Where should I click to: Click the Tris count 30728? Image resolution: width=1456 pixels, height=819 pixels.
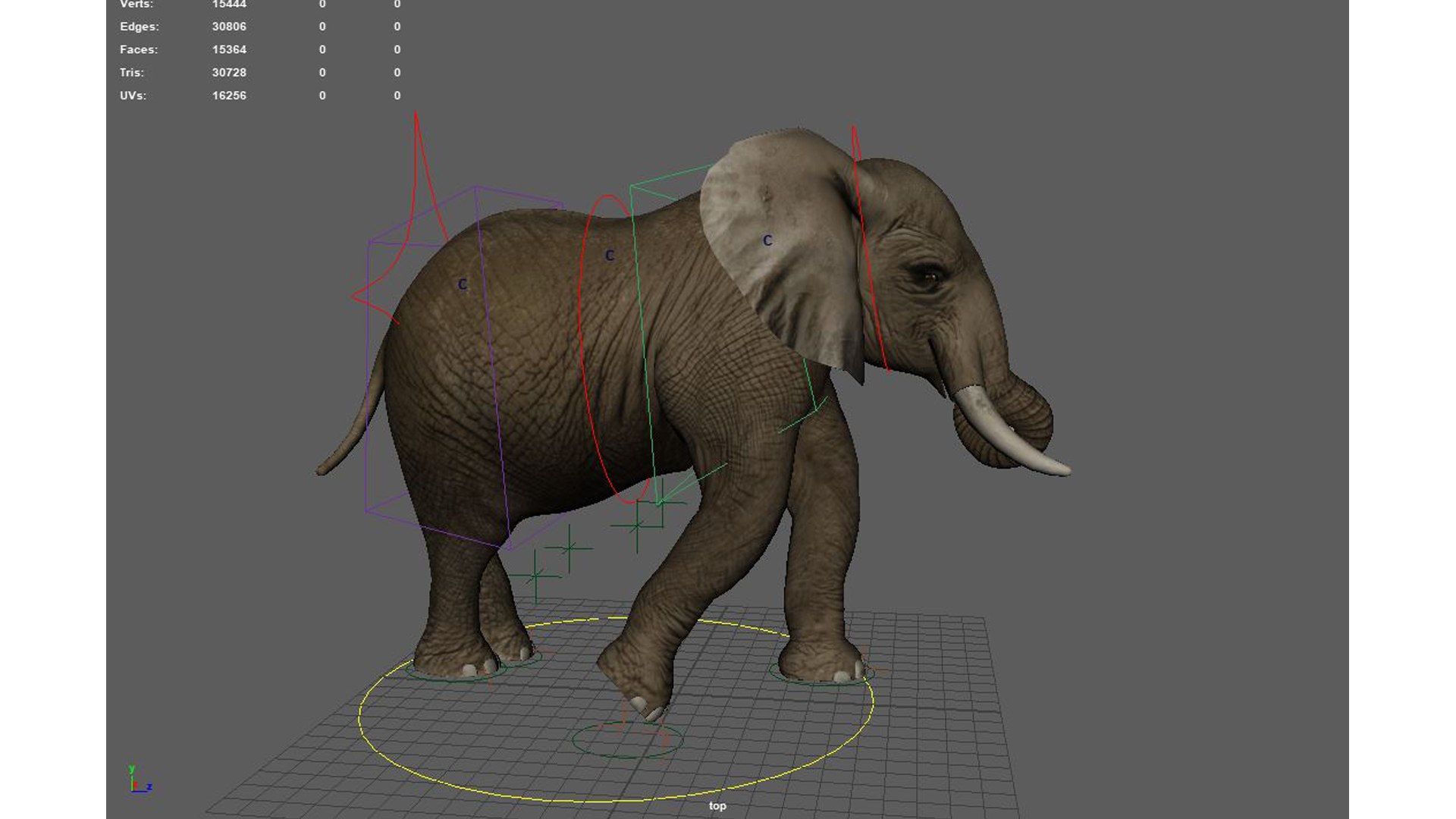point(229,73)
